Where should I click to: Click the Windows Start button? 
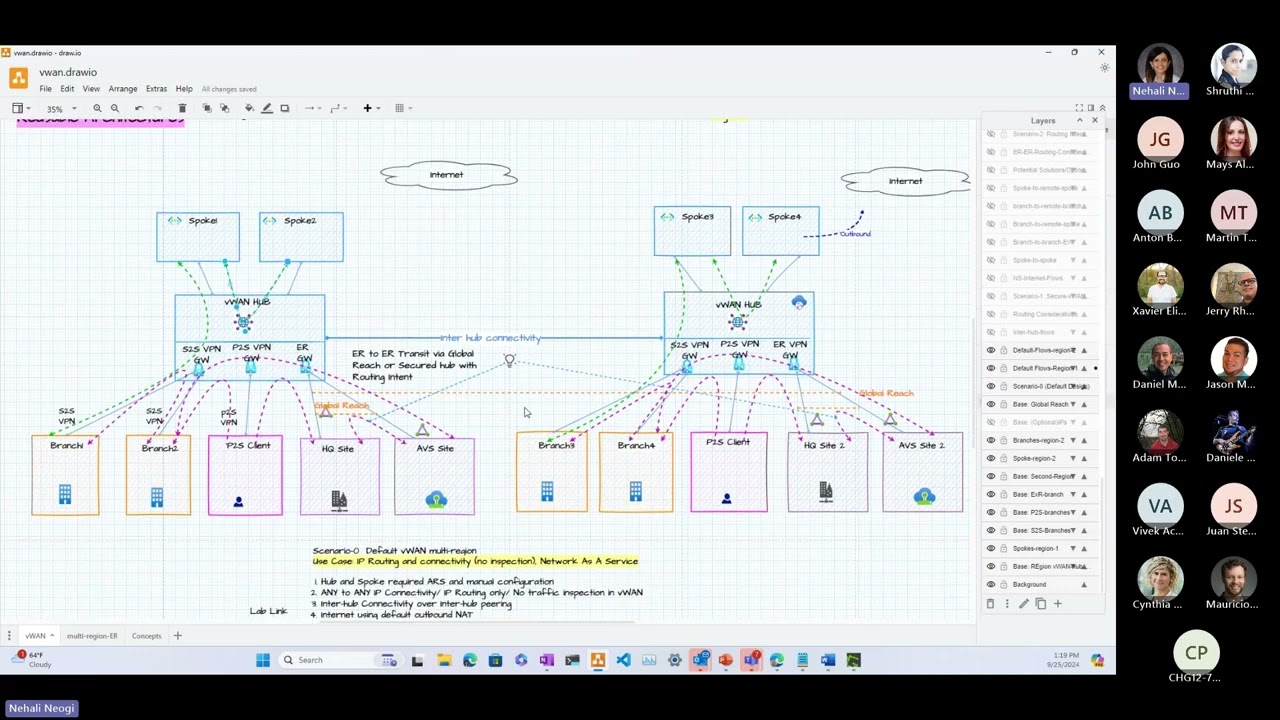pyautogui.click(x=262, y=660)
